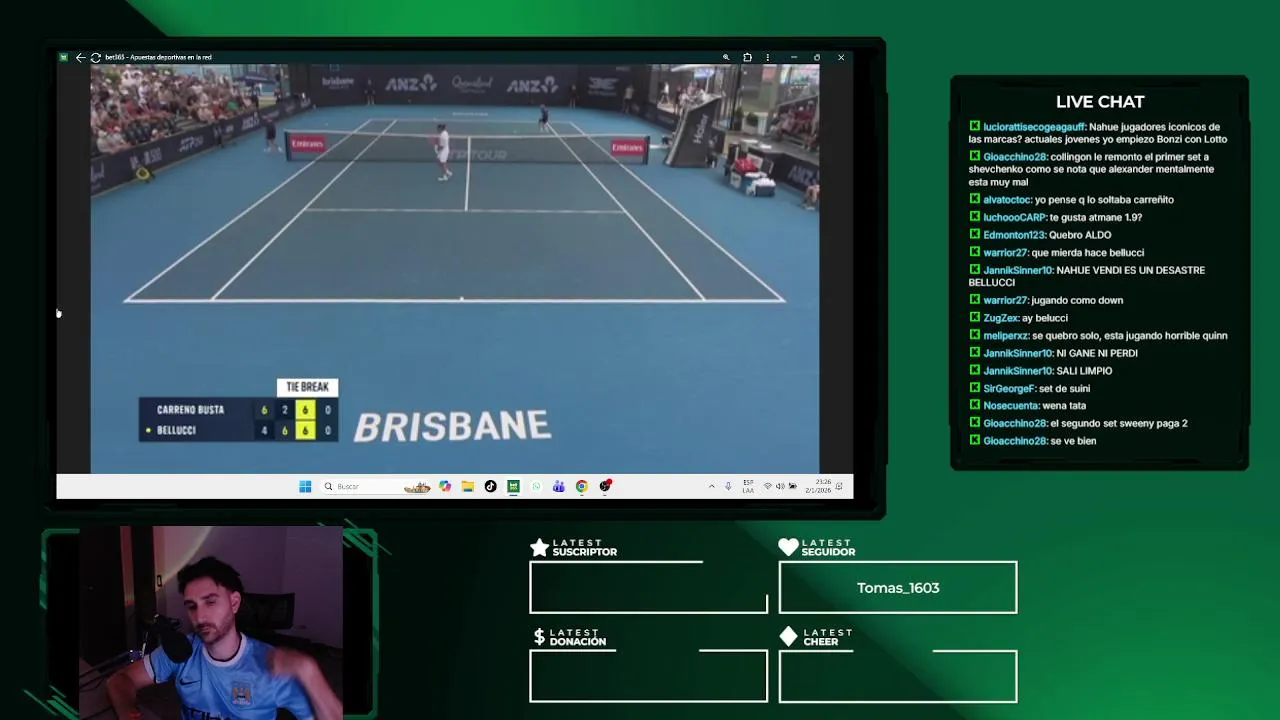Click chat username ZugZex
The image size is (1280, 720).
[x=1000, y=318]
